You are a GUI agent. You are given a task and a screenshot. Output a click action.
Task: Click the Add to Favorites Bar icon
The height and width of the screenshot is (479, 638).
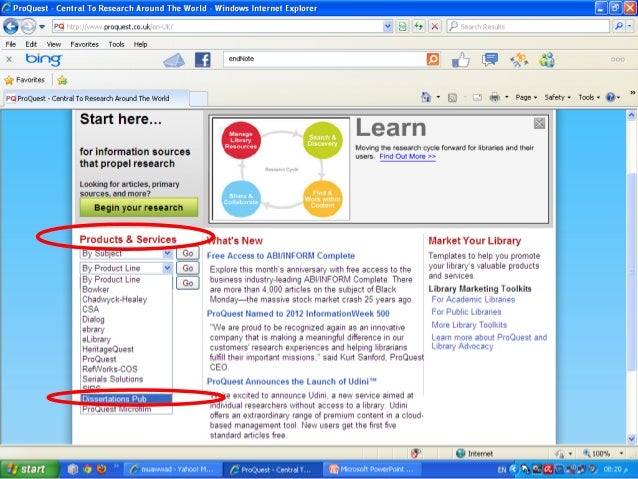click(x=62, y=80)
